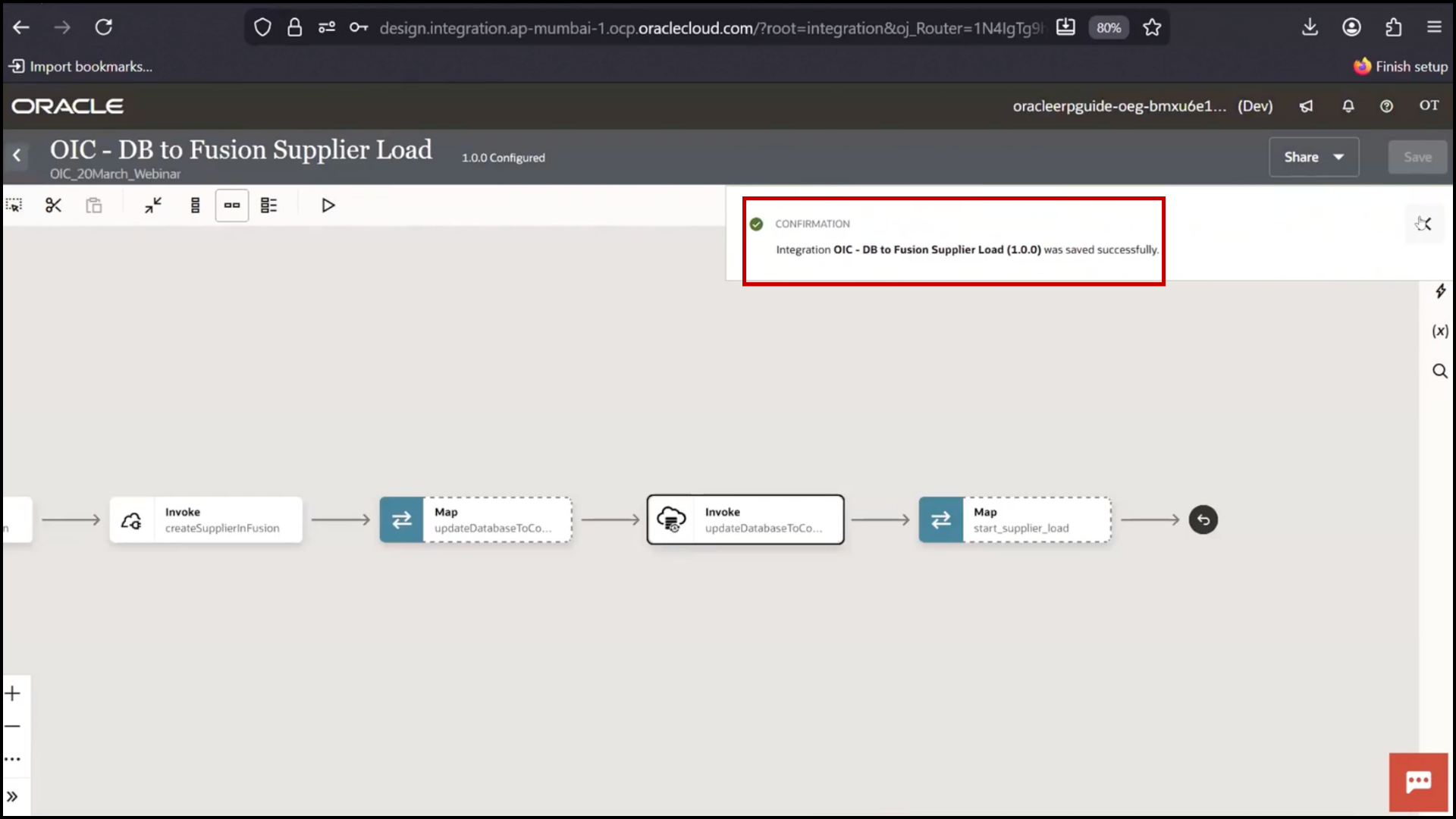This screenshot has width=1456, height=819.
Task: Zoom in canvas with plus icon
Action: click(13, 693)
